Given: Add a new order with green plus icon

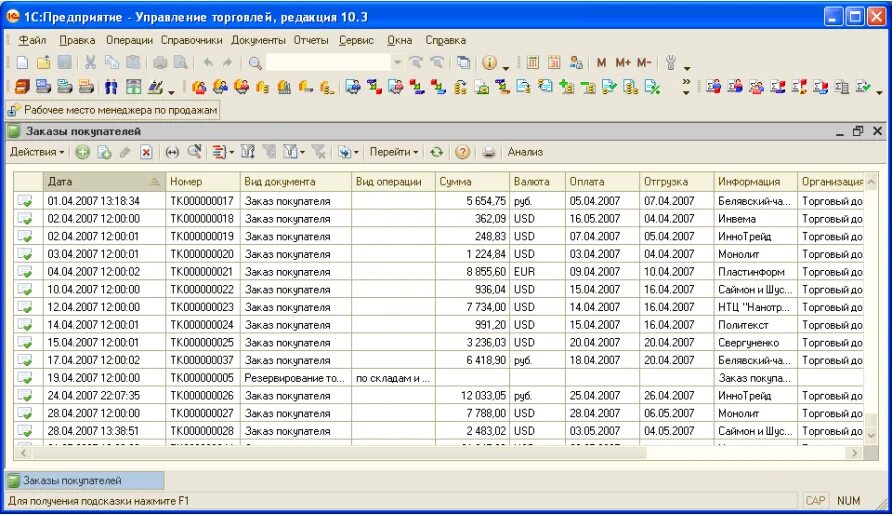Looking at the screenshot, I should click(x=83, y=152).
